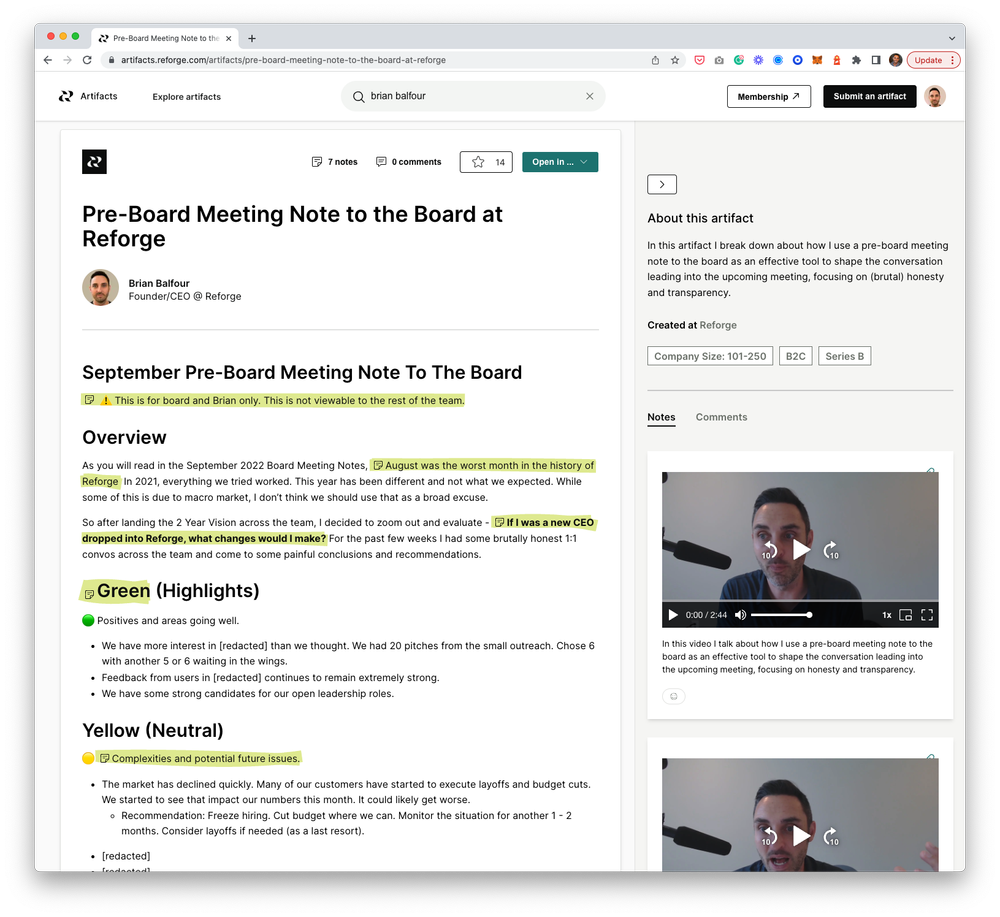
Task: Focus the search field containing brian balfour
Action: pyautogui.click(x=472, y=96)
